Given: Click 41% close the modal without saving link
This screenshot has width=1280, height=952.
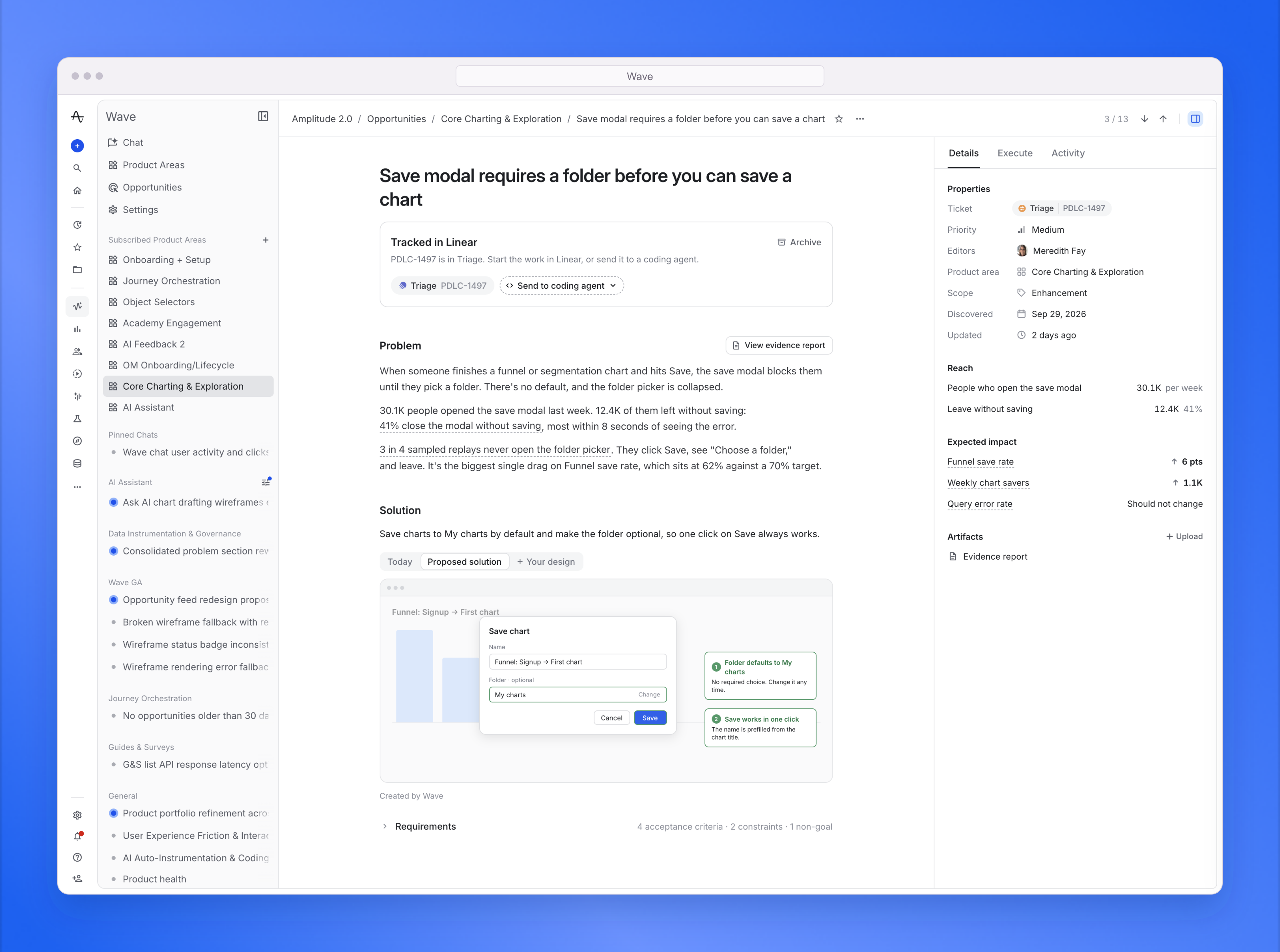Looking at the screenshot, I should [x=460, y=426].
